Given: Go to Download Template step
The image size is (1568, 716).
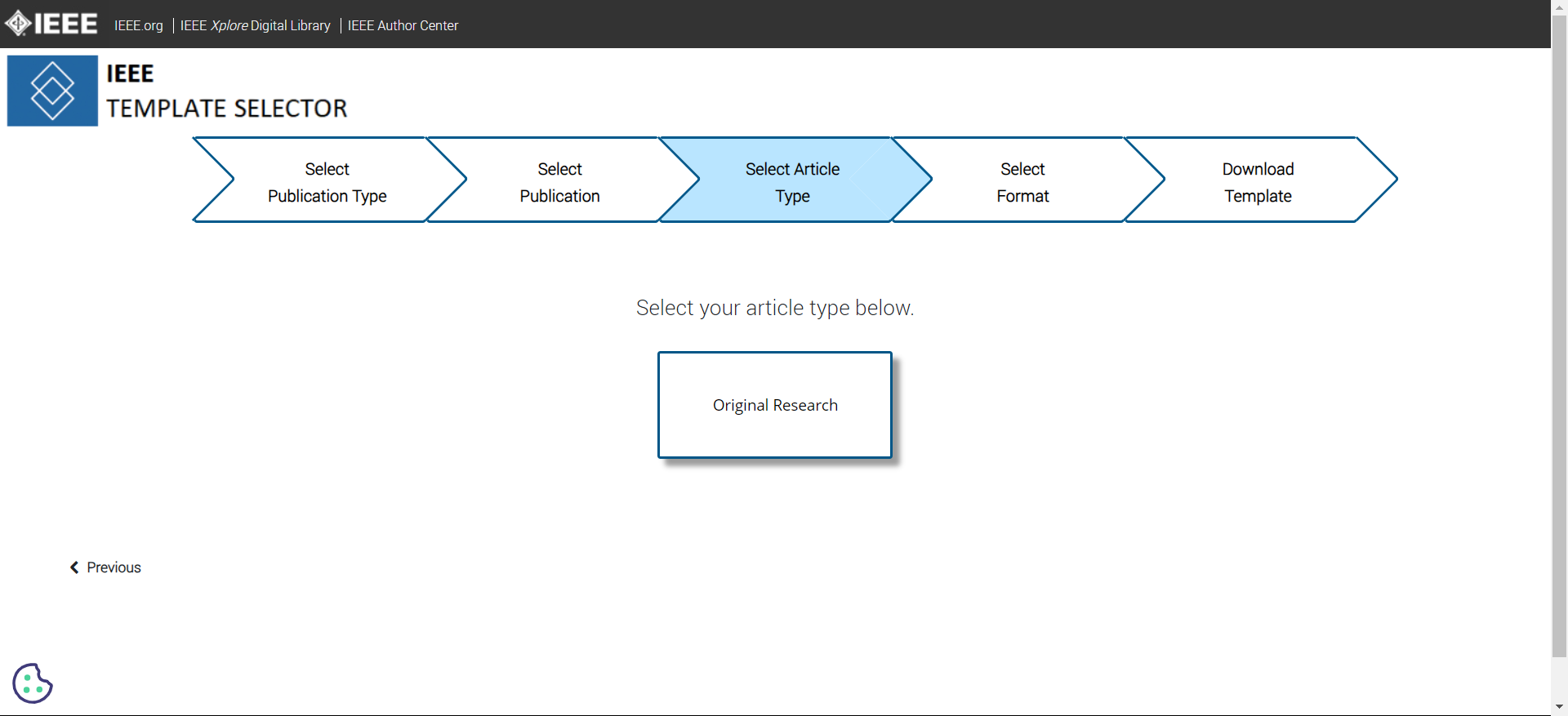Looking at the screenshot, I should click(1258, 182).
